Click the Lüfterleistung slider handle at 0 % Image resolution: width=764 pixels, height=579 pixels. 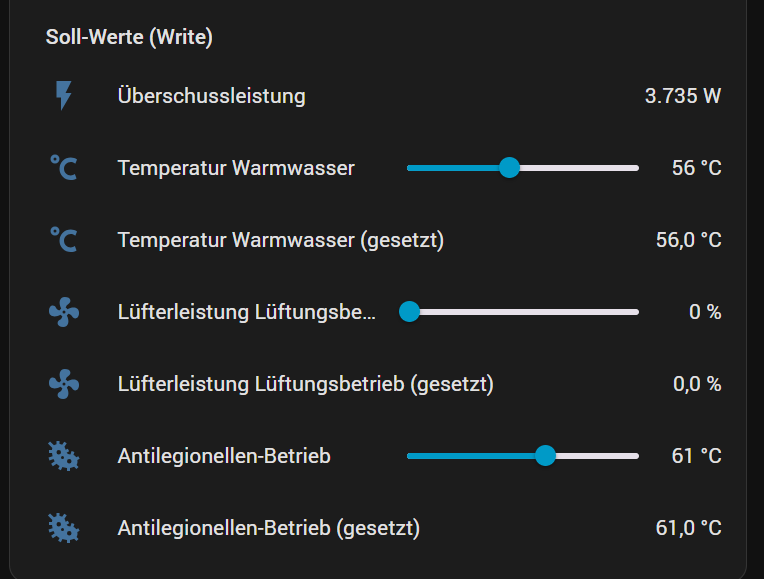[409, 312]
